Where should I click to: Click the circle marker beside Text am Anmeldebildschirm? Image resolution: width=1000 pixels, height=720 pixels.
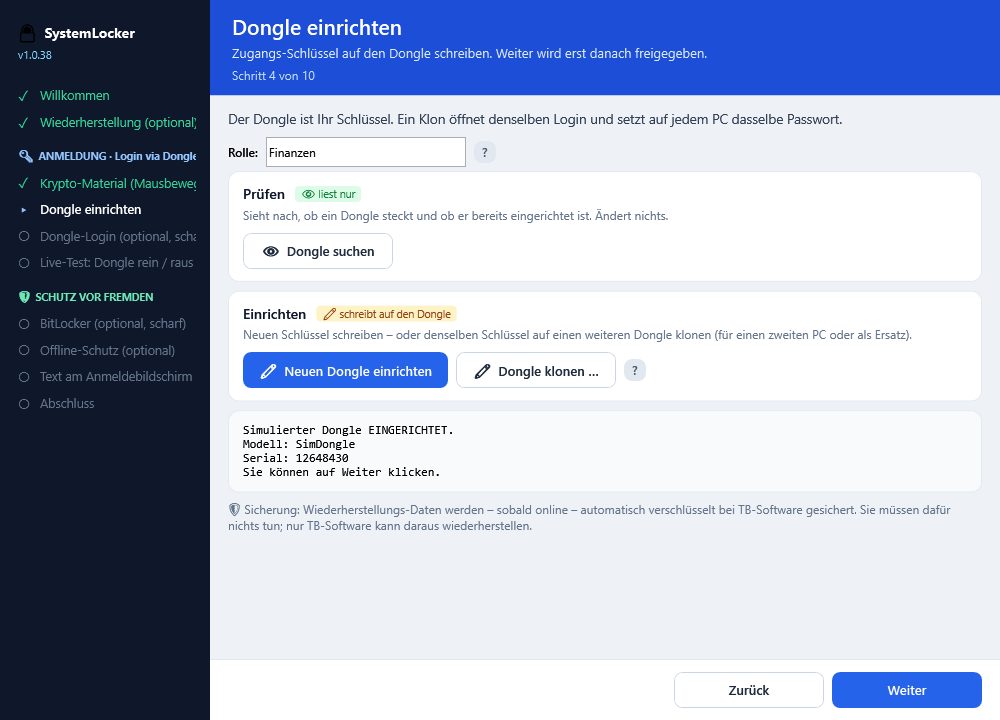coord(24,377)
